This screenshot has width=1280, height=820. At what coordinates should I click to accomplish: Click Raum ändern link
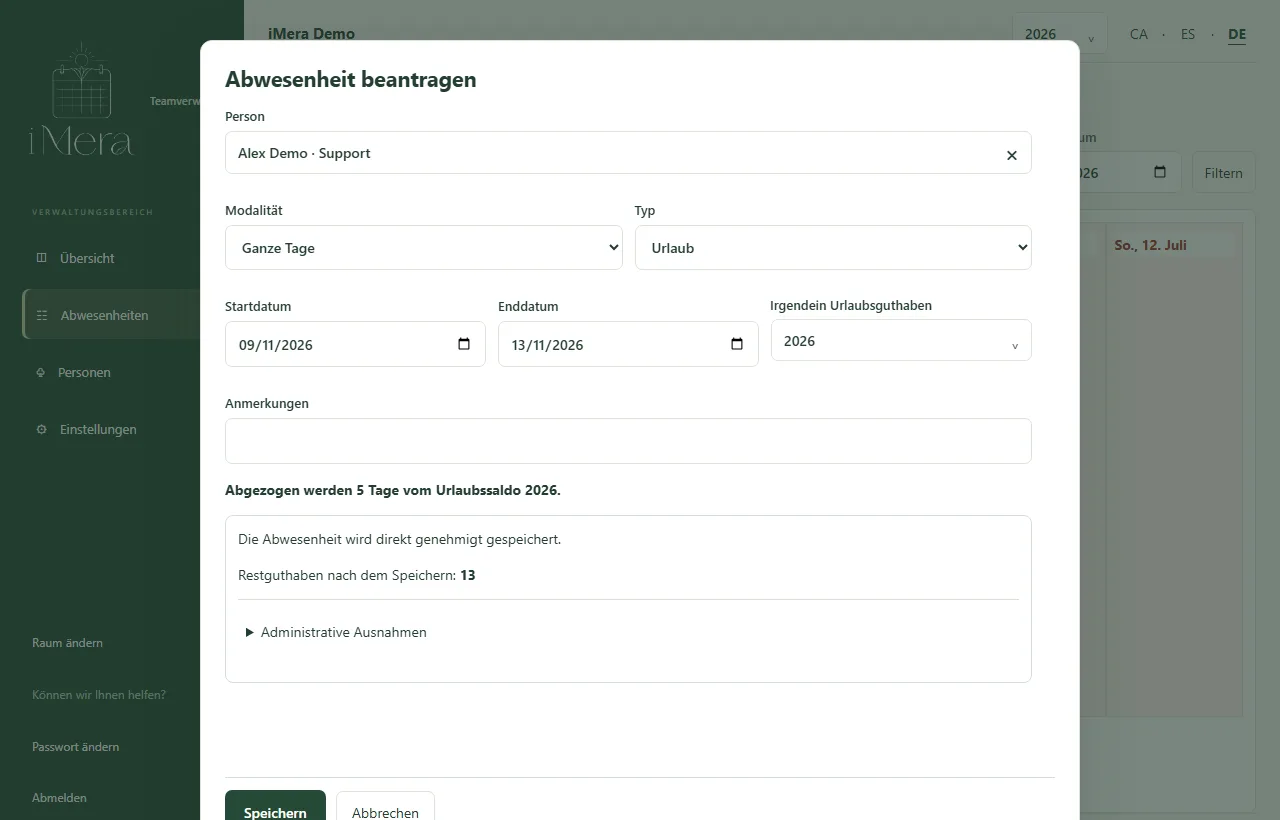click(x=67, y=643)
